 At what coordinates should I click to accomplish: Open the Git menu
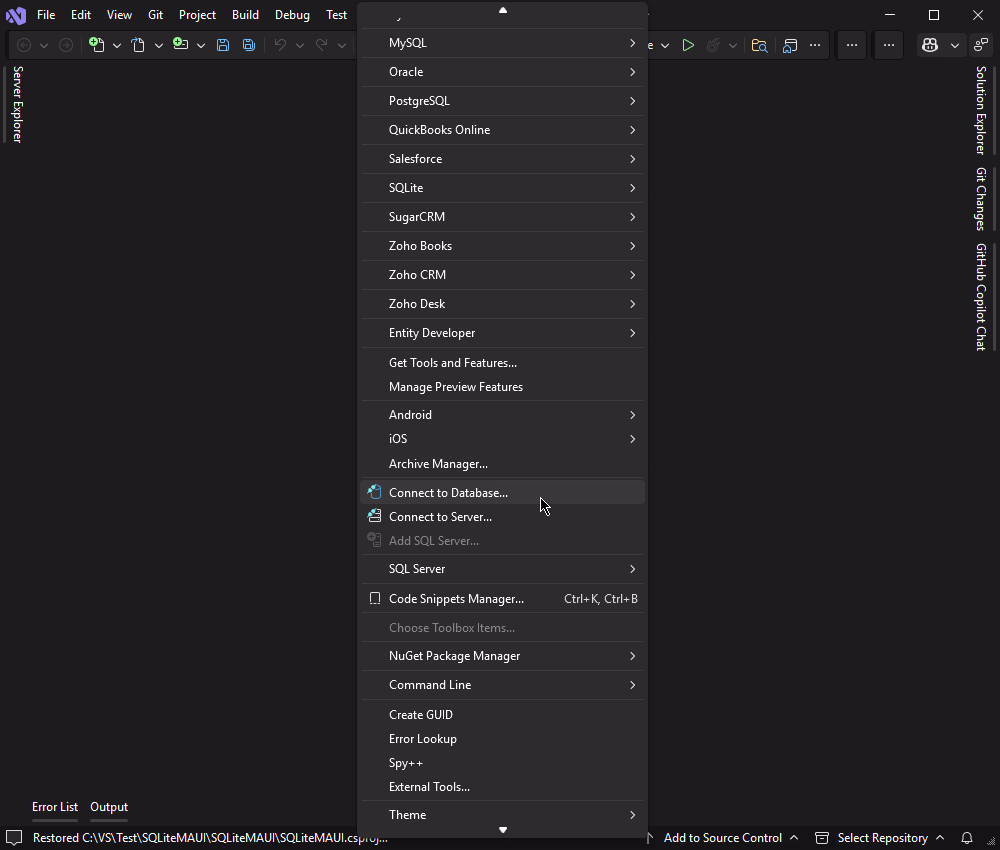pyautogui.click(x=155, y=14)
